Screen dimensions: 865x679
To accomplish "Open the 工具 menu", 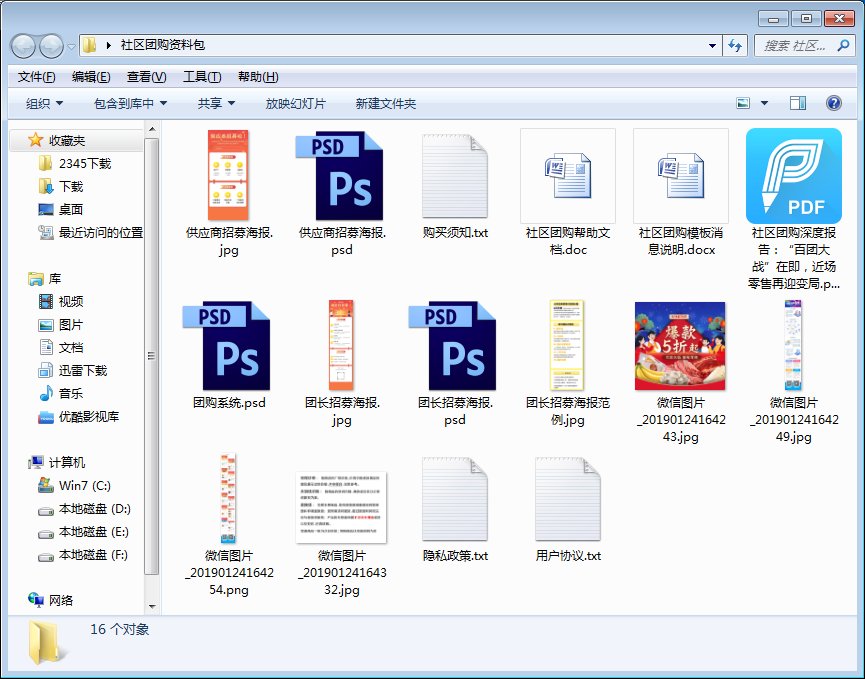I will [197, 75].
